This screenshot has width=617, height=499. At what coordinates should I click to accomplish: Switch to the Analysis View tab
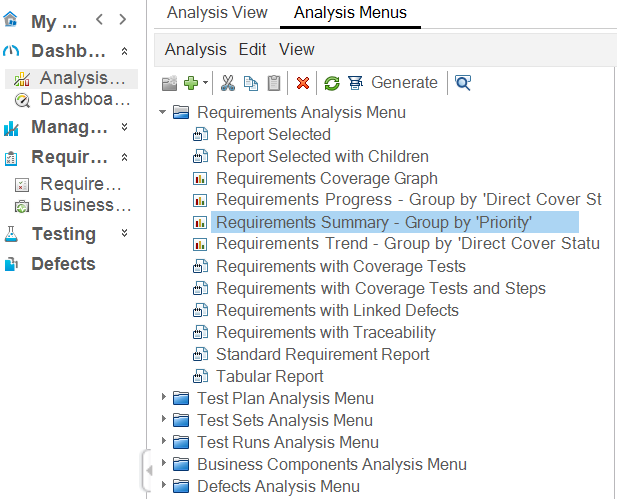click(x=217, y=13)
